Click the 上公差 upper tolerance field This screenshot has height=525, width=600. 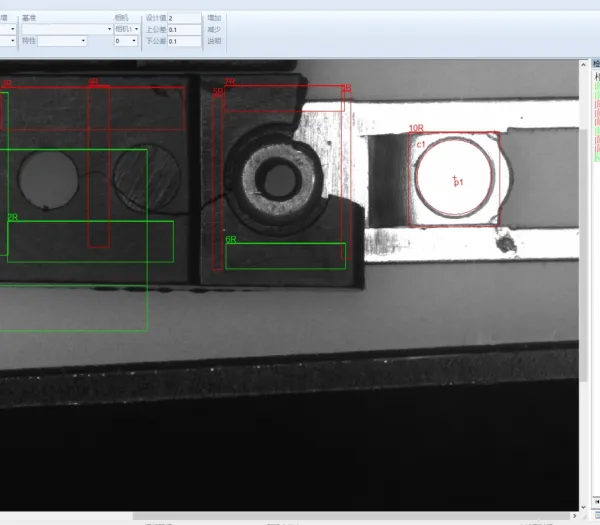click(x=184, y=29)
